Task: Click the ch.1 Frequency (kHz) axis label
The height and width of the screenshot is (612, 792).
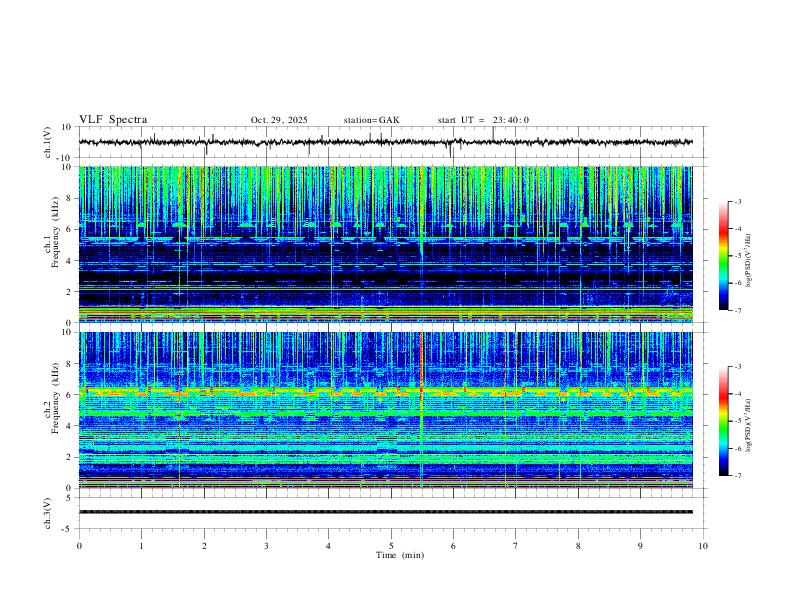Action: point(52,233)
